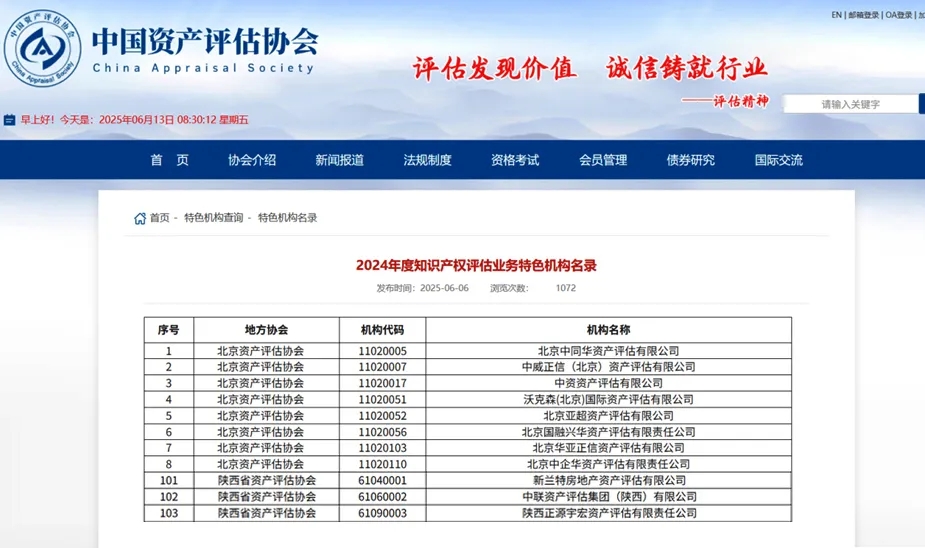Select cell 新兰特房地产资产评估有限公司
Image resolution: width=925 pixels, height=548 pixels.
[608, 481]
